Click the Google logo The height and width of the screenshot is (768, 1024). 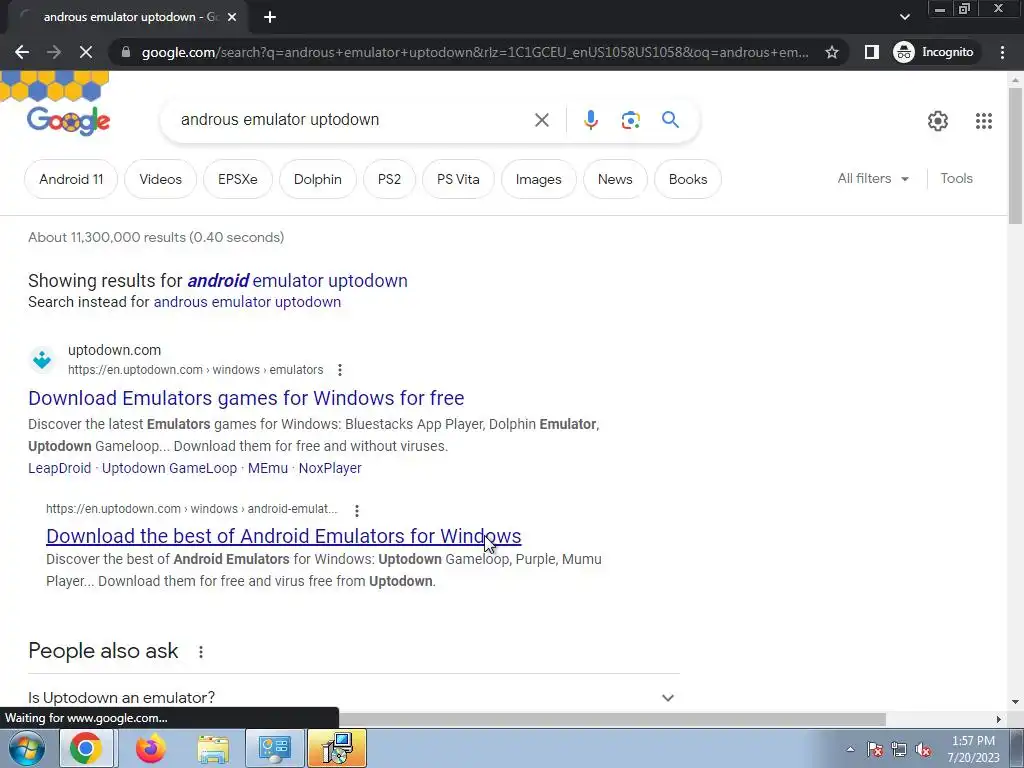(x=68, y=120)
